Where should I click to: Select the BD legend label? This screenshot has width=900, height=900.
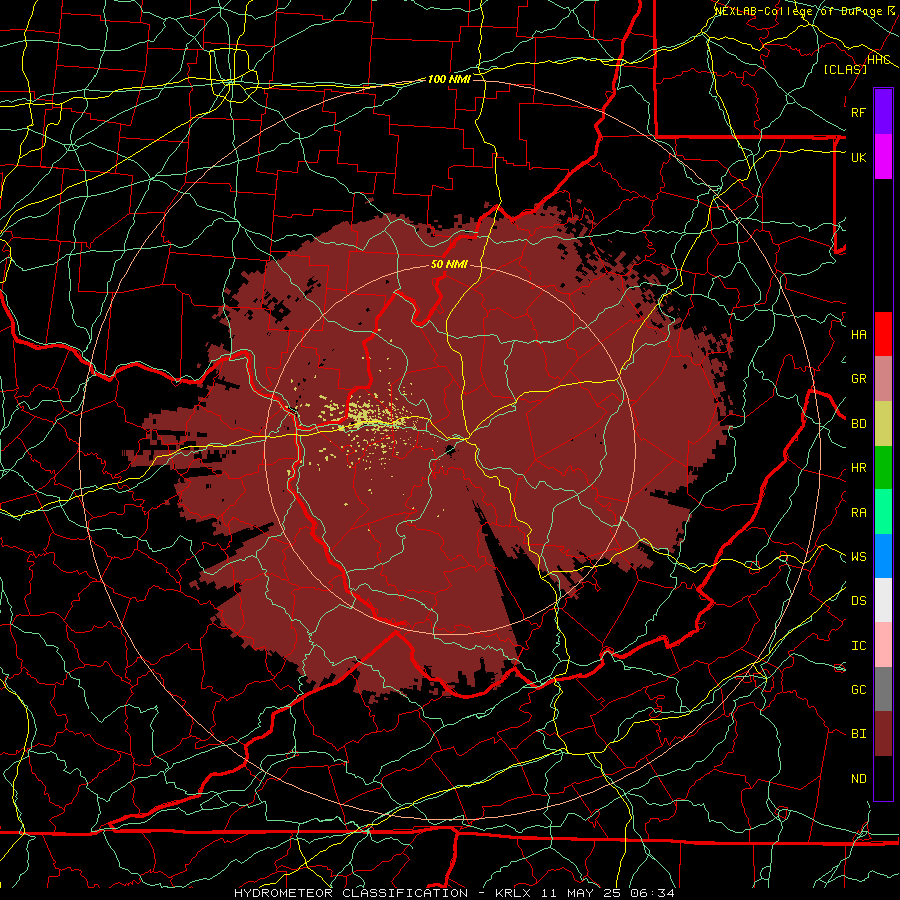tap(859, 424)
